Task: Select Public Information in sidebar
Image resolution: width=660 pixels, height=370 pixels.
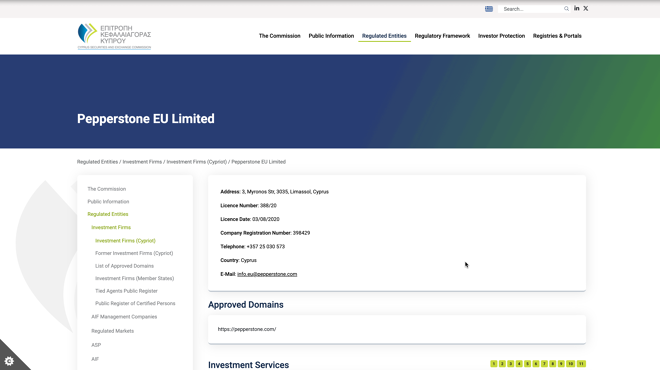Action: pyautogui.click(x=108, y=202)
